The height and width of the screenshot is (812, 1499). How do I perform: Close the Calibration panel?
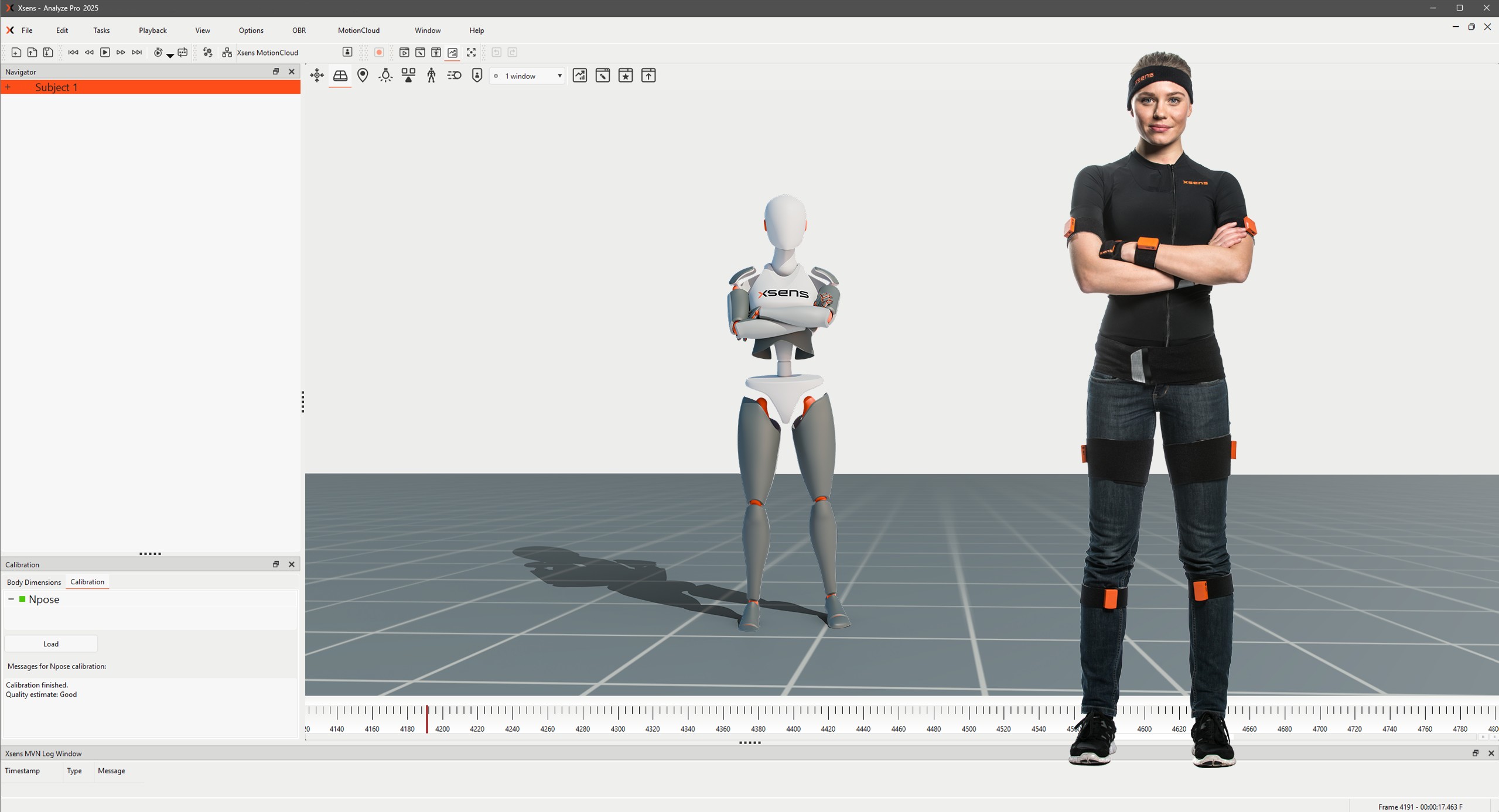click(292, 564)
